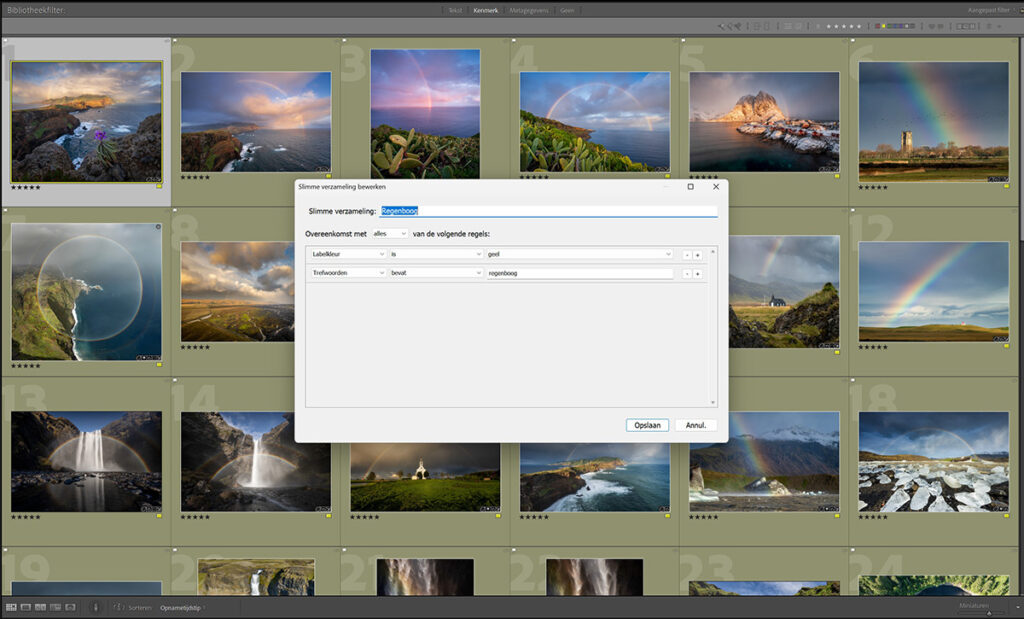
Task: Click the Slimme verzameling name field
Action: tap(548, 211)
